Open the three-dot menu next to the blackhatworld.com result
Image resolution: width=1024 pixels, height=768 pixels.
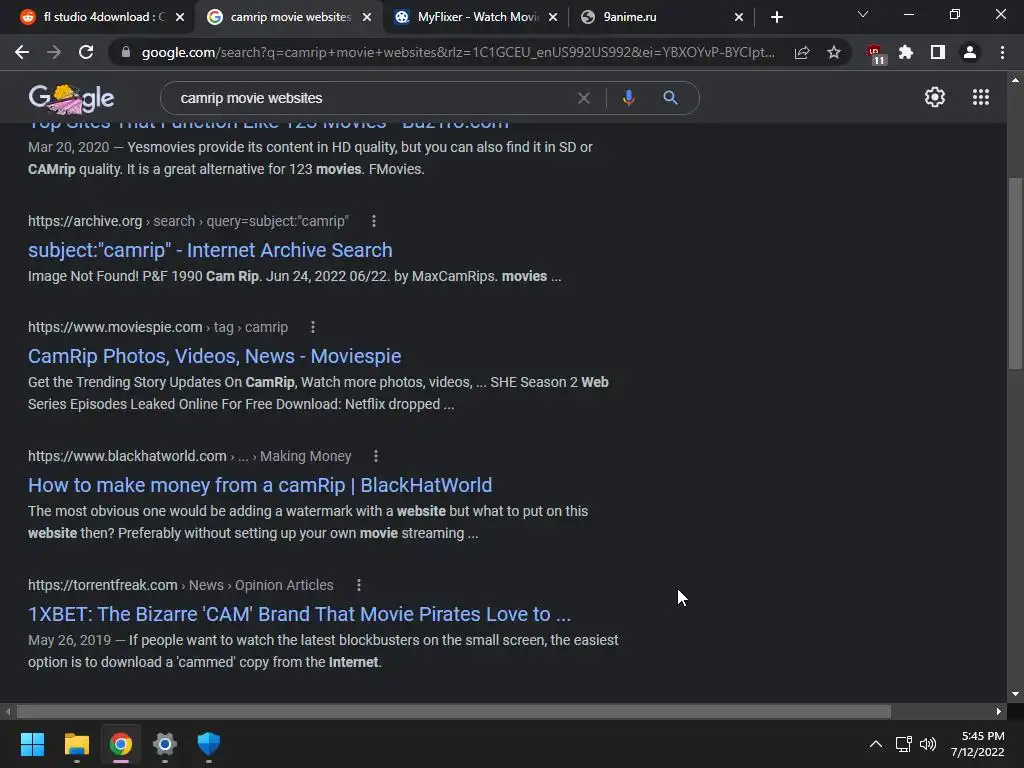(376, 456)
